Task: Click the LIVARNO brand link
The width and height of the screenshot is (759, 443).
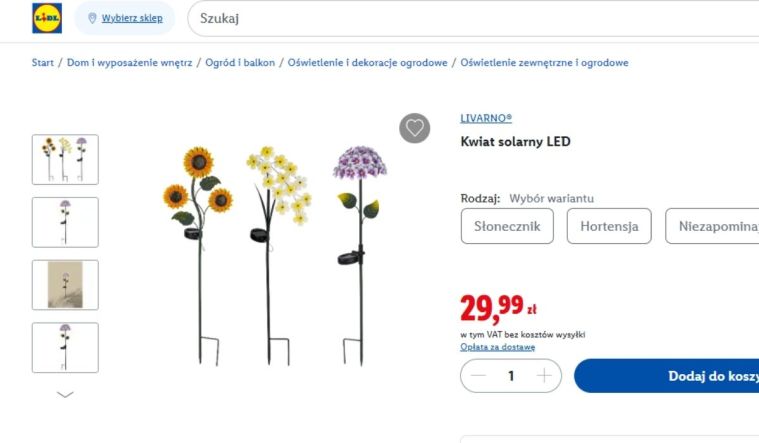Action: click(x=486, y=118)
